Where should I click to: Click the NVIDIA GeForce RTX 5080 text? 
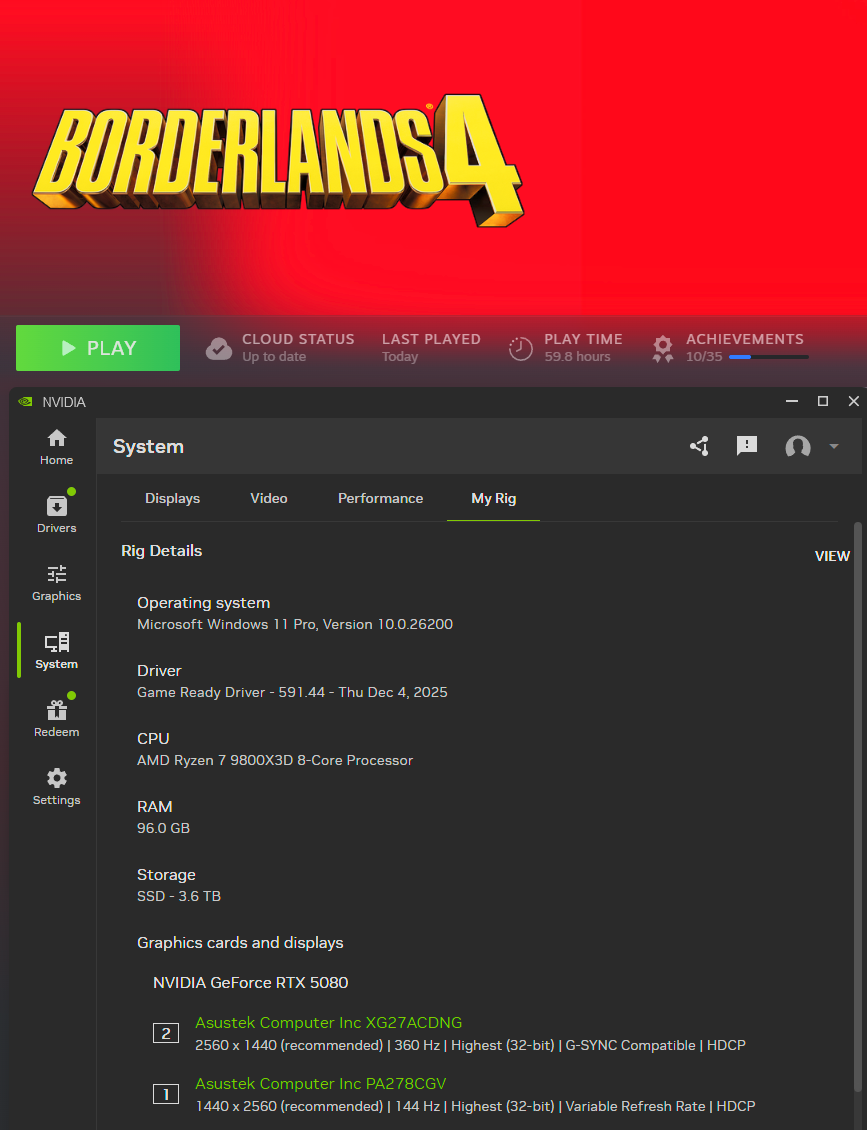tap(251, 983)
